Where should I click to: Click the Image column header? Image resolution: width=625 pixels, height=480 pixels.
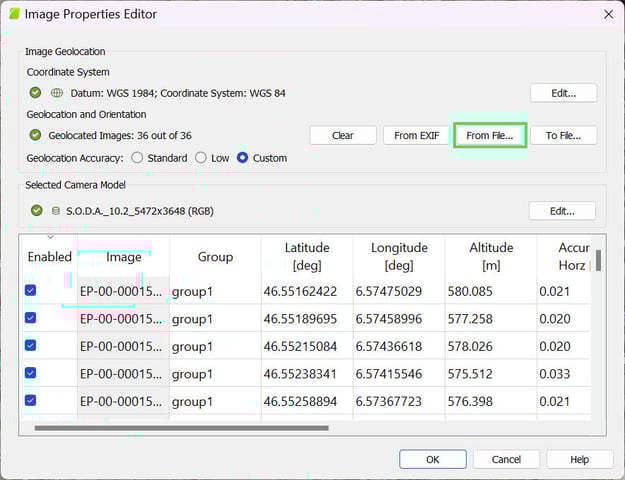[x=124, y=257]
